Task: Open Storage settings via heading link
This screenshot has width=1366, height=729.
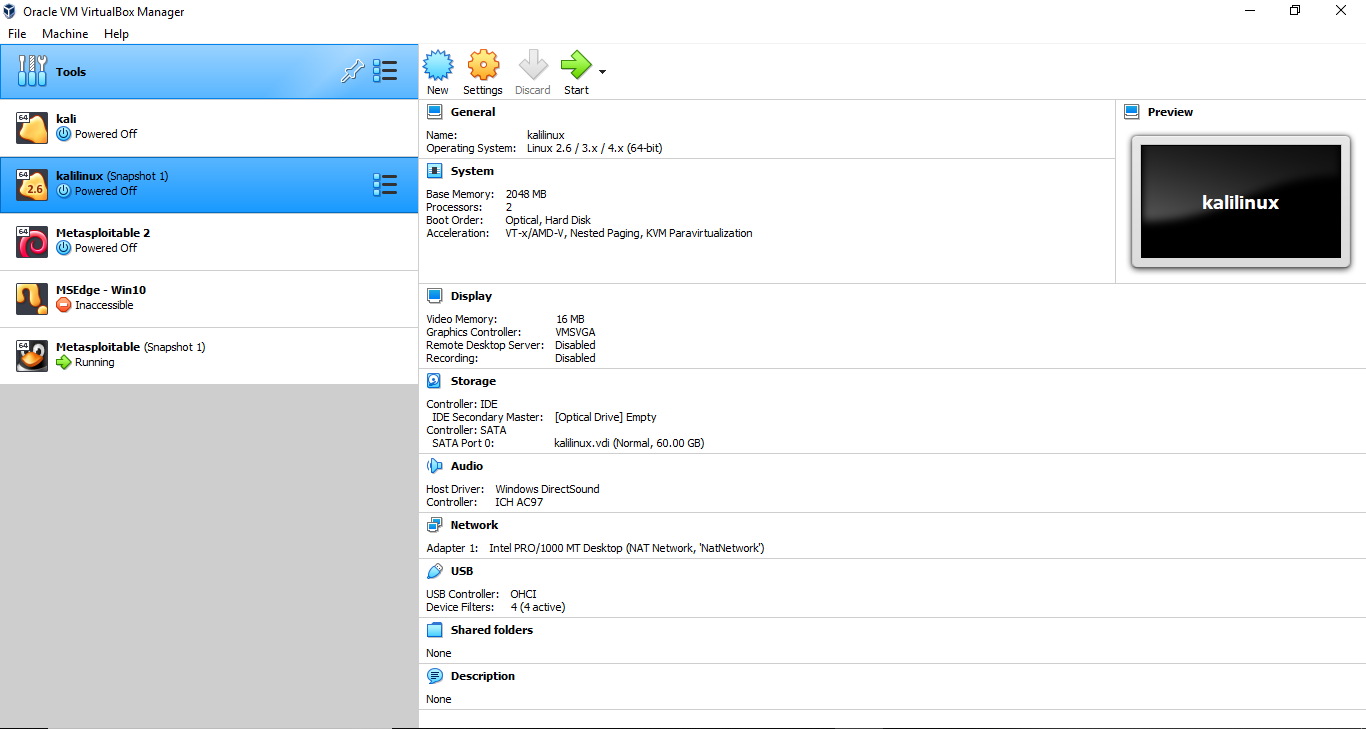Action: pyautogui.click(x=473, y=381)
